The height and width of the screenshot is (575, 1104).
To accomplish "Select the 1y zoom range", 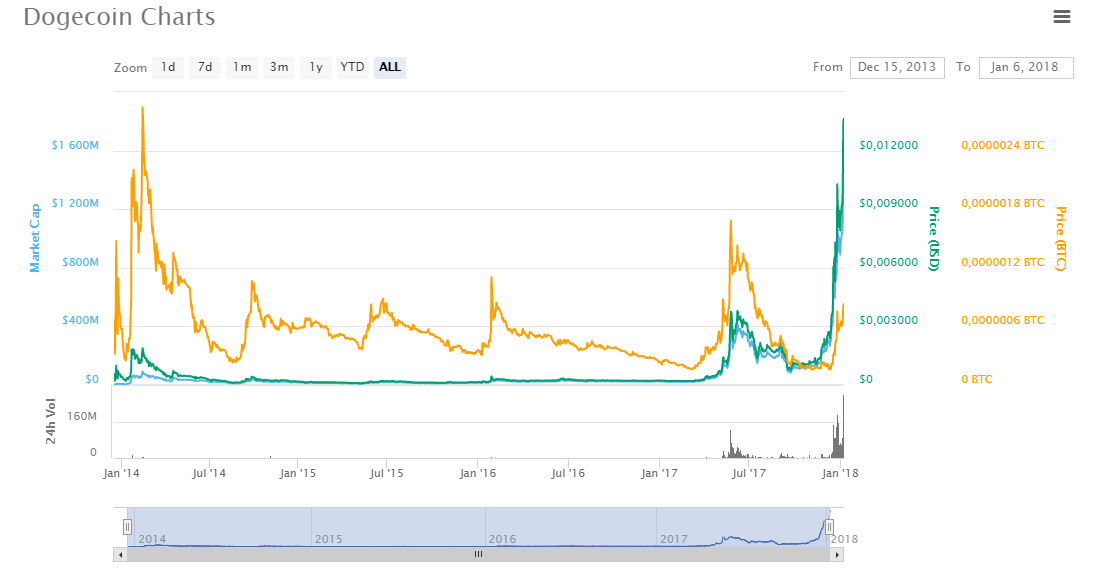I will (x=316, y=68).
